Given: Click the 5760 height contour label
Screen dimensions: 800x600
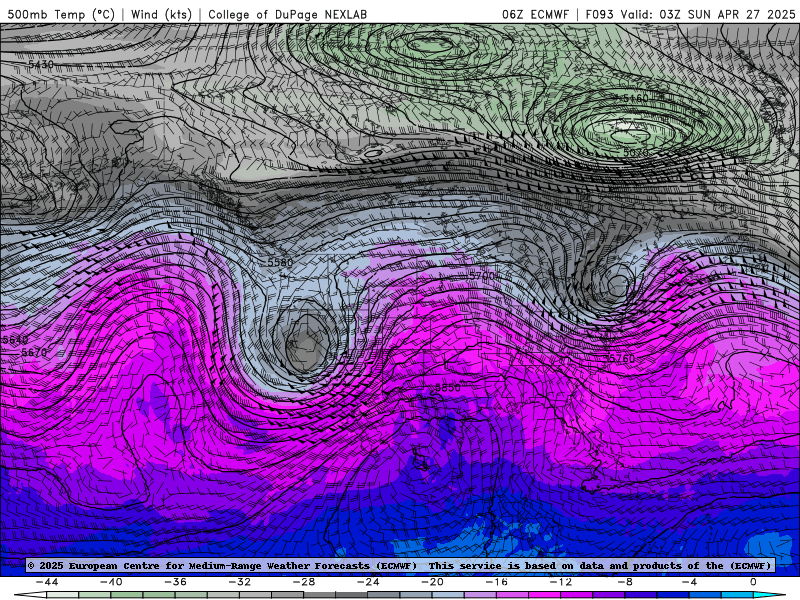Looking at the screenshot, I should (x=622, y=359).
